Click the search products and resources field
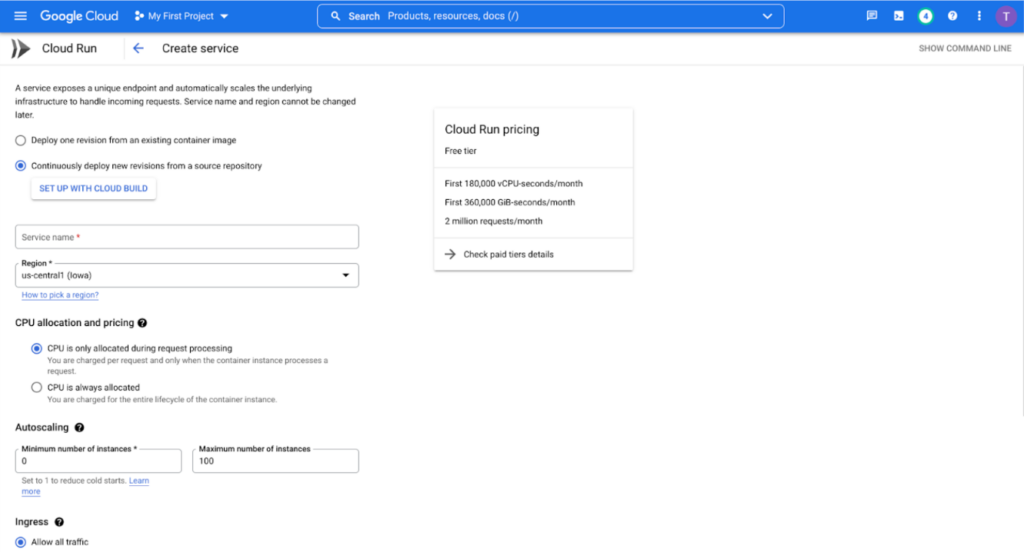This screenshot has width=1024, height=552. pyautogui.click(x=551, y=16)
